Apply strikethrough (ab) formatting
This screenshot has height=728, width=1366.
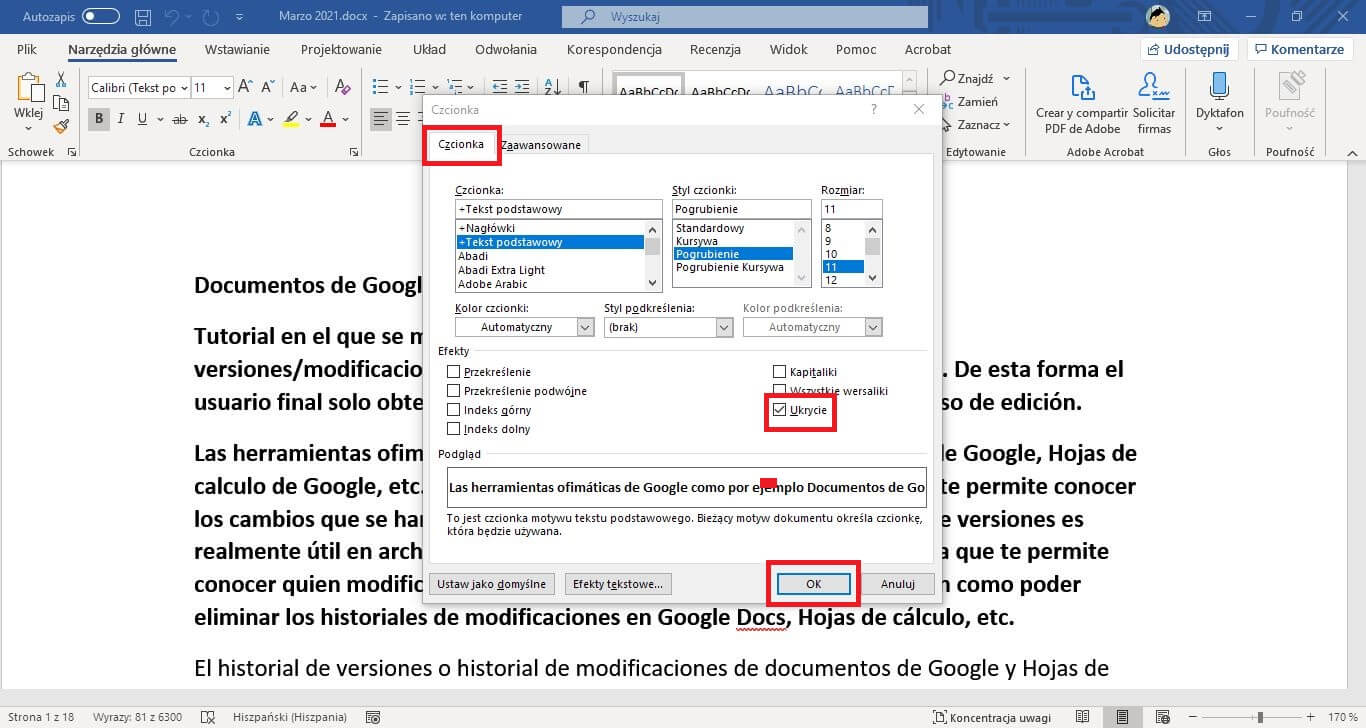180,119
